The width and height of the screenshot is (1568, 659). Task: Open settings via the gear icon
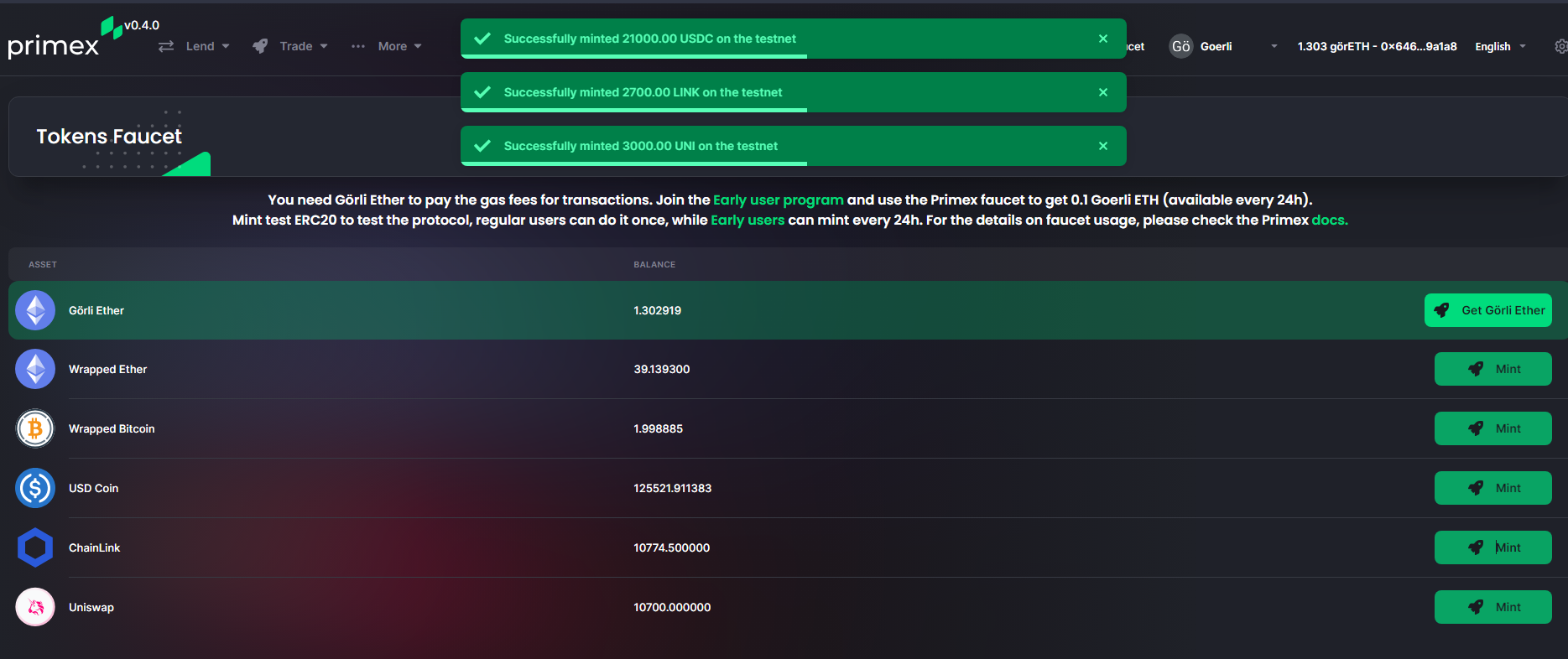(x=1560, y=47)
